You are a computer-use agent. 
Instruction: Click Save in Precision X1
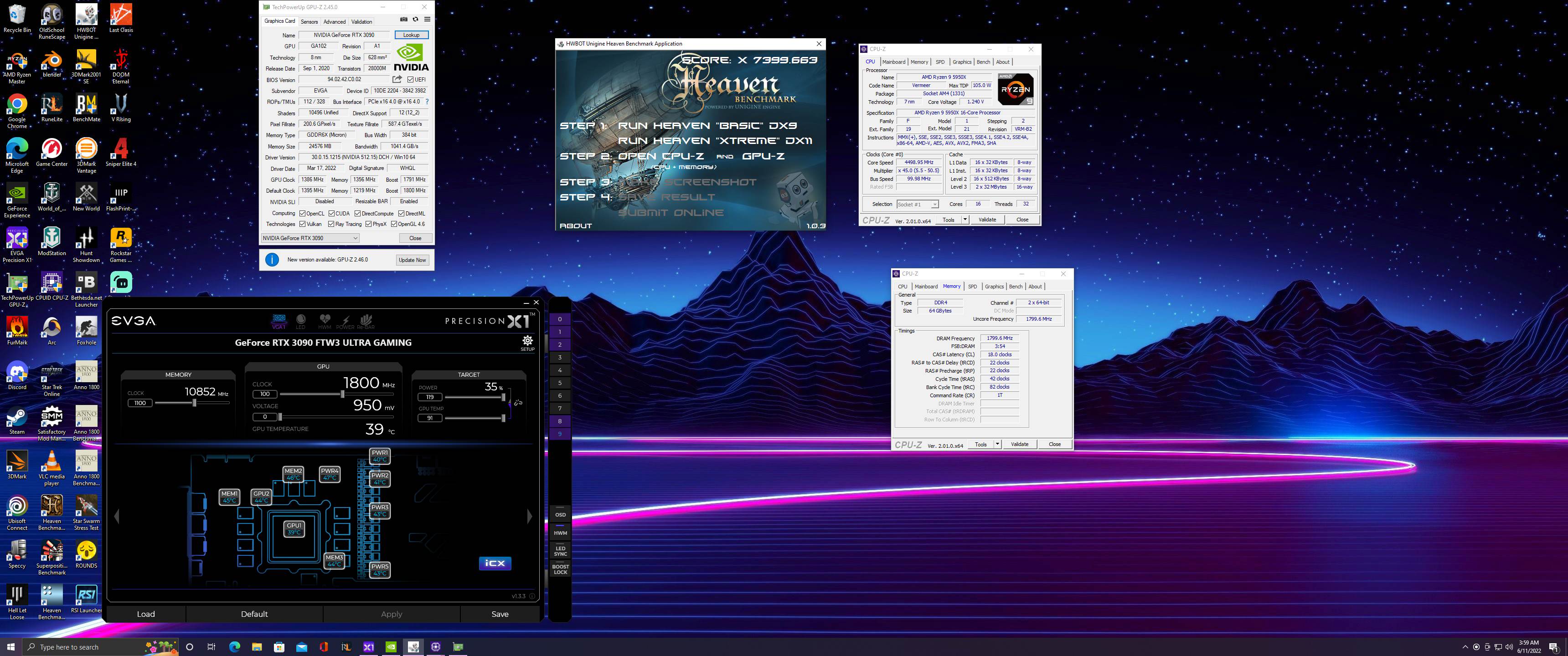click(500, 614)
